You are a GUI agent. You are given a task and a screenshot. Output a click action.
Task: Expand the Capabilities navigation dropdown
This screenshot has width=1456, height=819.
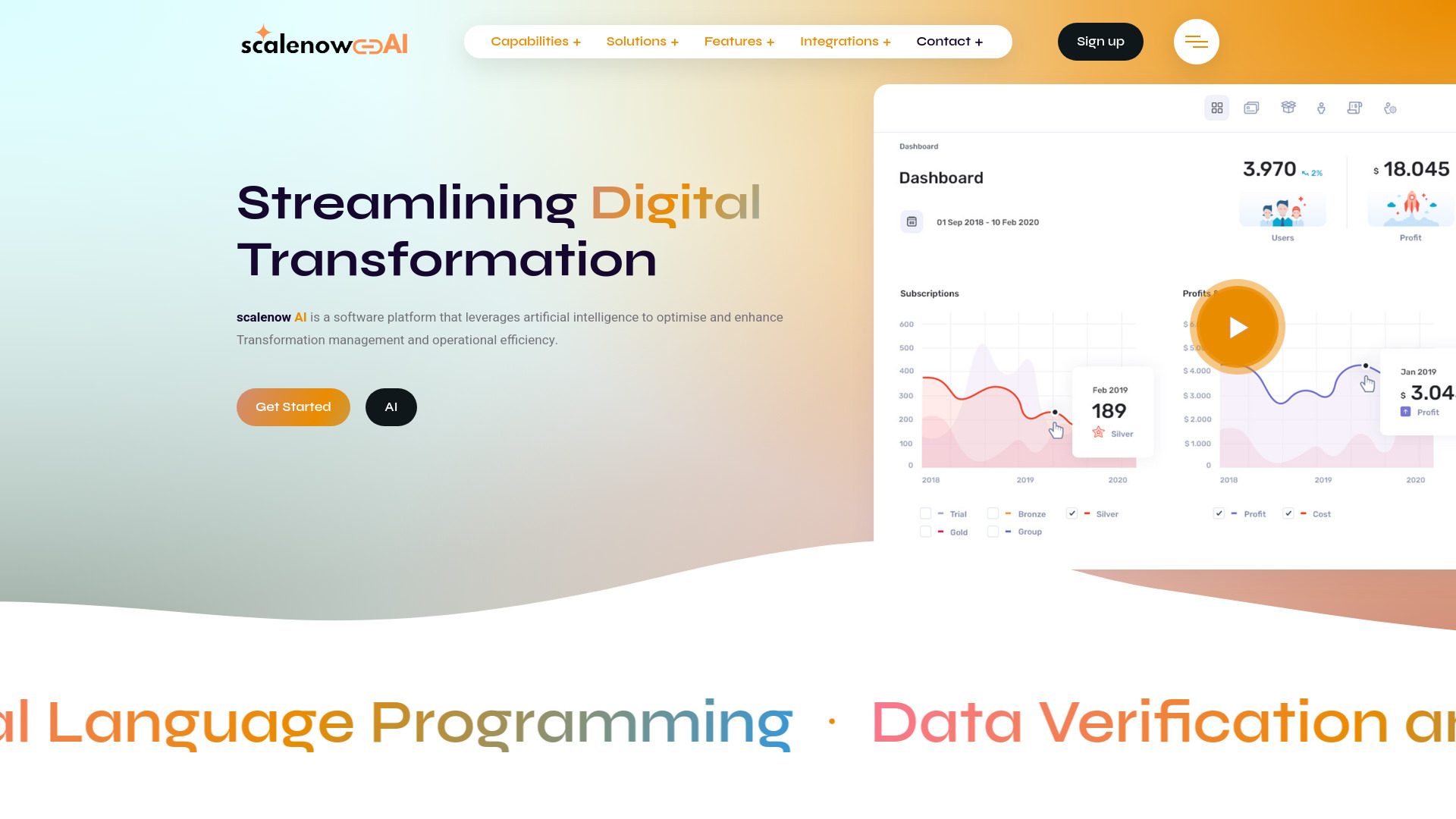pyautogui.click(x=535, y=41)
